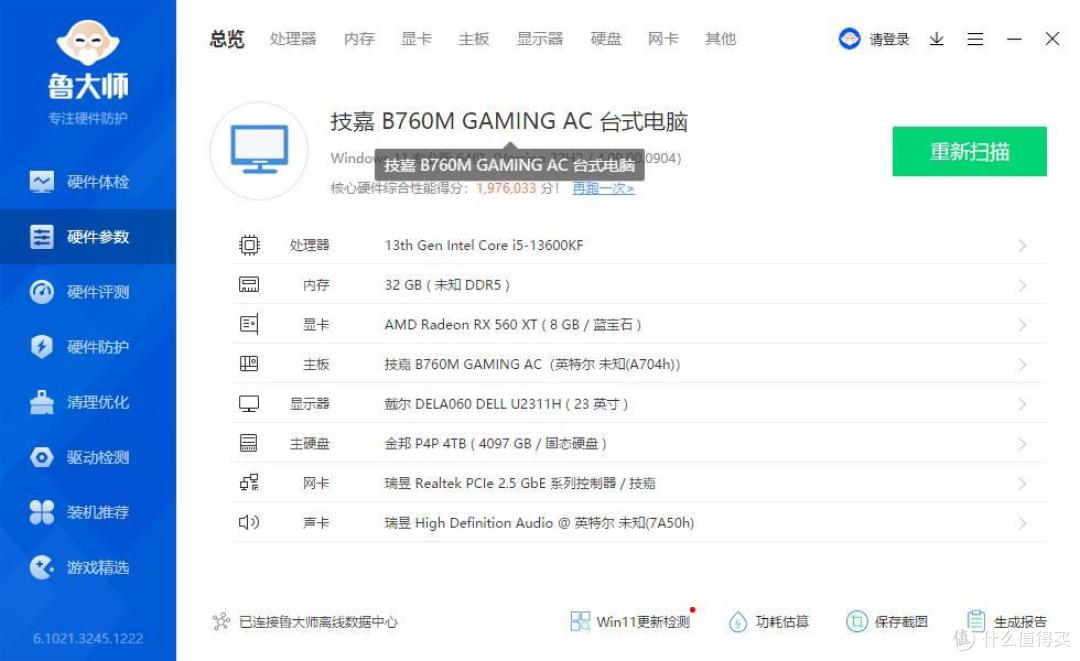Image resolution: width=1080 pixels, height=661 pixels.
Task: Click the 保存截图 camera icon
Action: coord(857,621)
